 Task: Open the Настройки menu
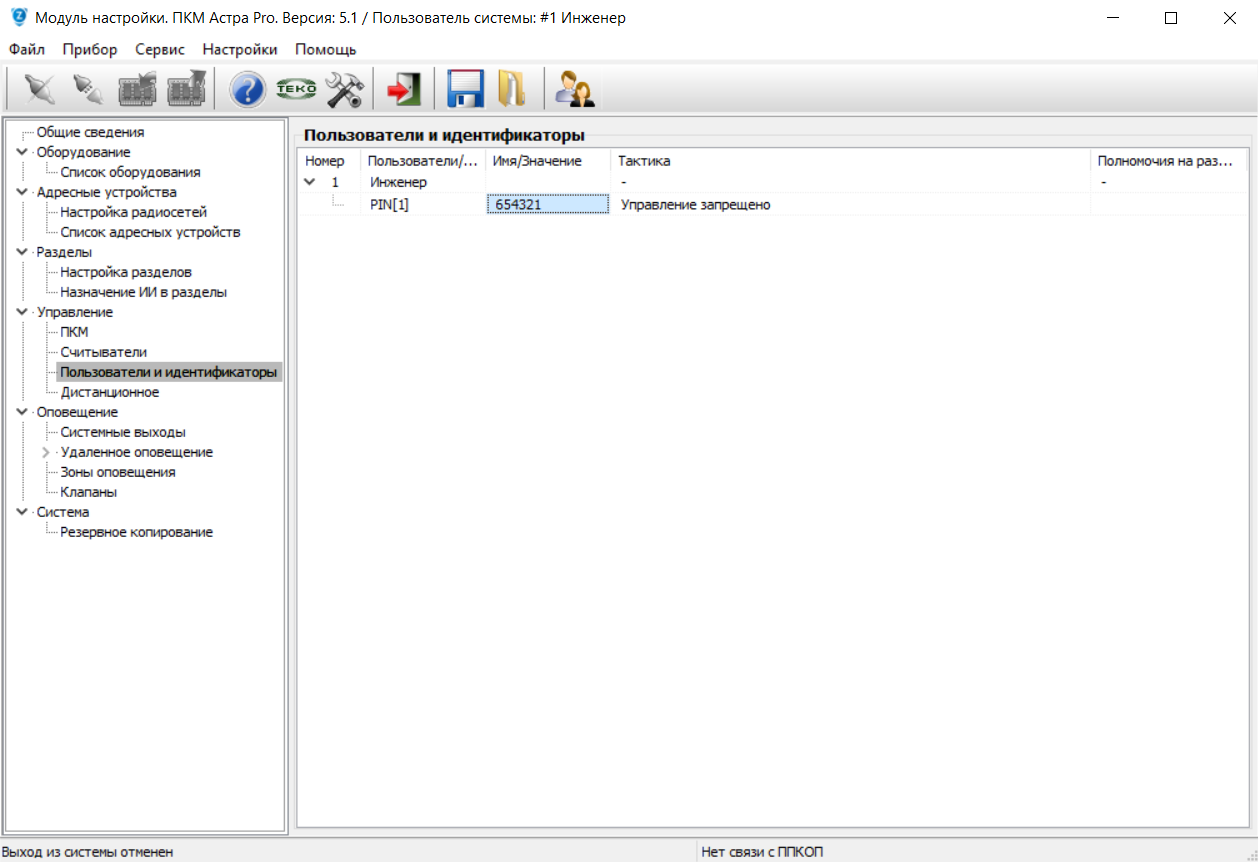[x=240, y=49]
